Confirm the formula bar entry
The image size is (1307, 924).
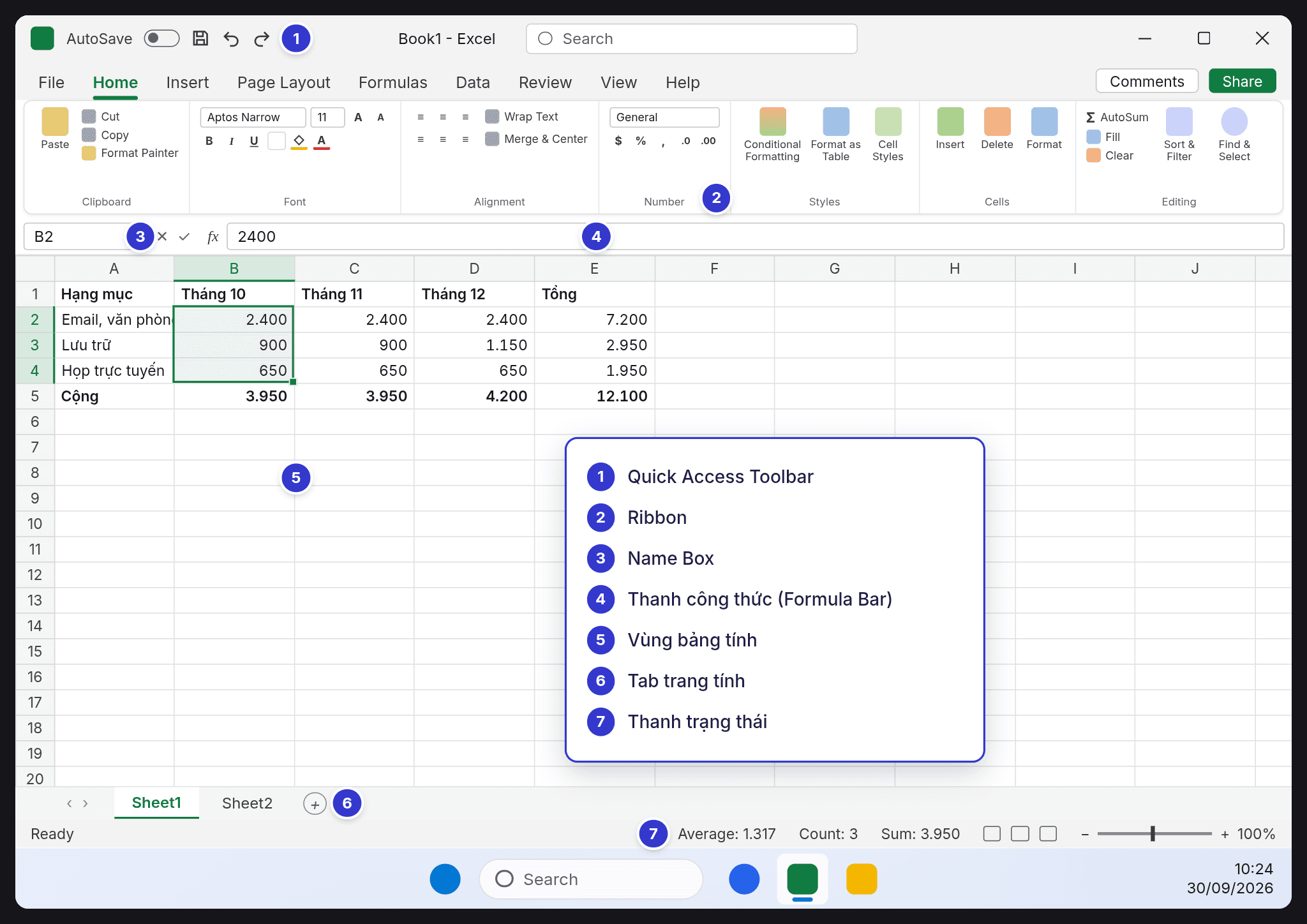[184, 237]
